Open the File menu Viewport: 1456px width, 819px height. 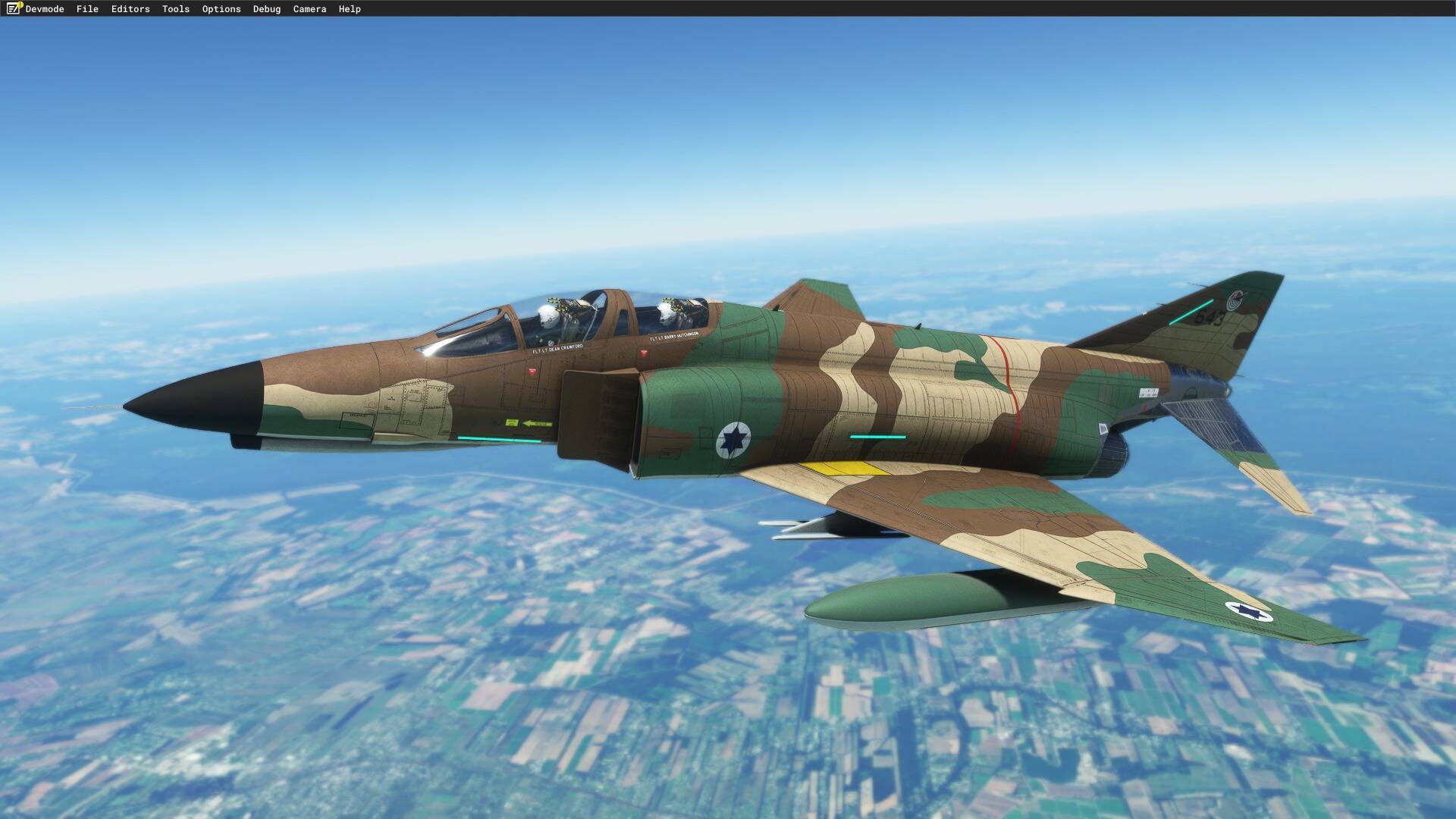87,9
